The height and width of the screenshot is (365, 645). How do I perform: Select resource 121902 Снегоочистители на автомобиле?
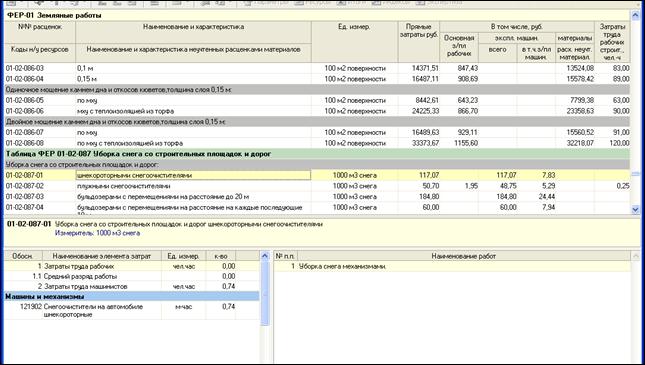pyautogui.click(x=132, y=311)
